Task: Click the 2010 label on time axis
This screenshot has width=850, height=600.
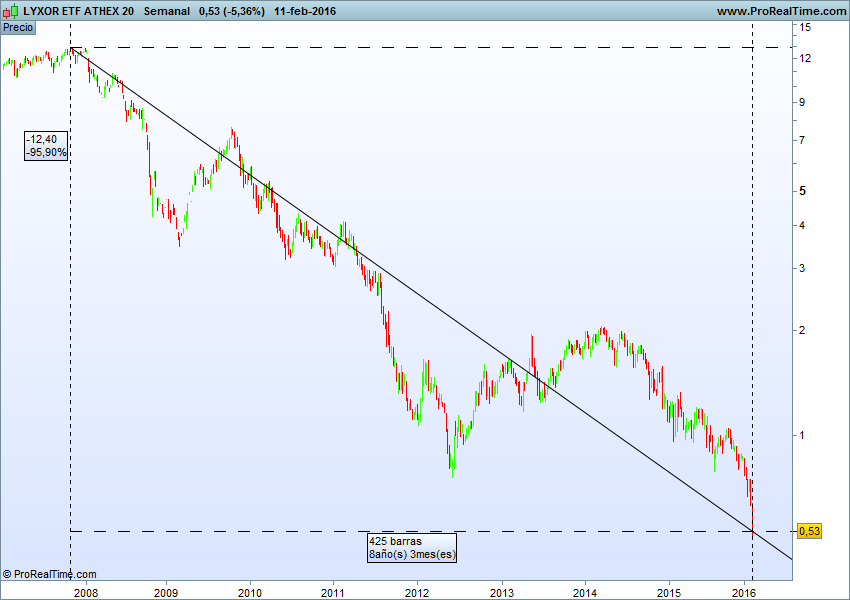Action: 250,592
